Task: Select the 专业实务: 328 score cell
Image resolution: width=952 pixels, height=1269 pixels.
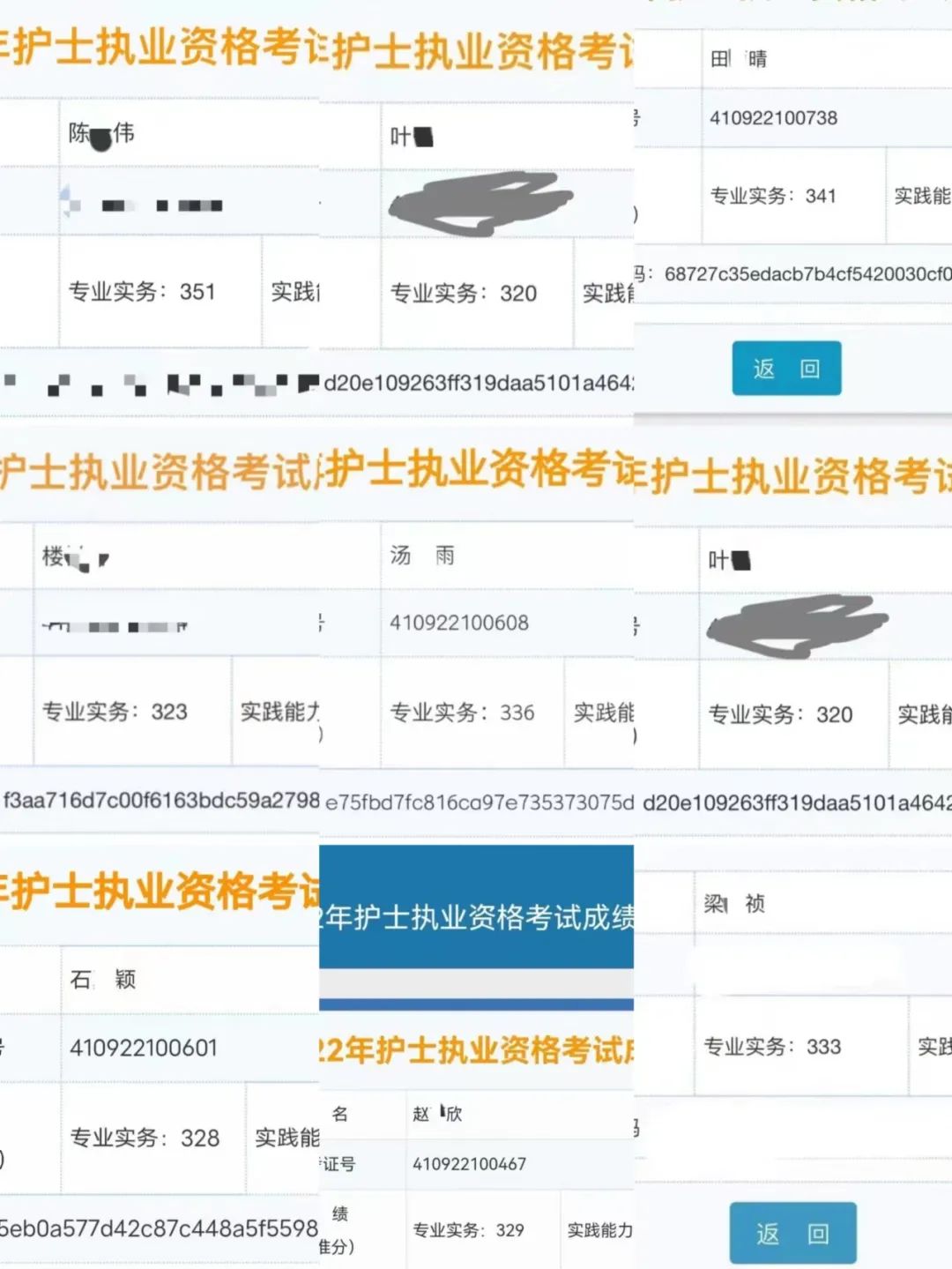Action: tap(145, 1138)
